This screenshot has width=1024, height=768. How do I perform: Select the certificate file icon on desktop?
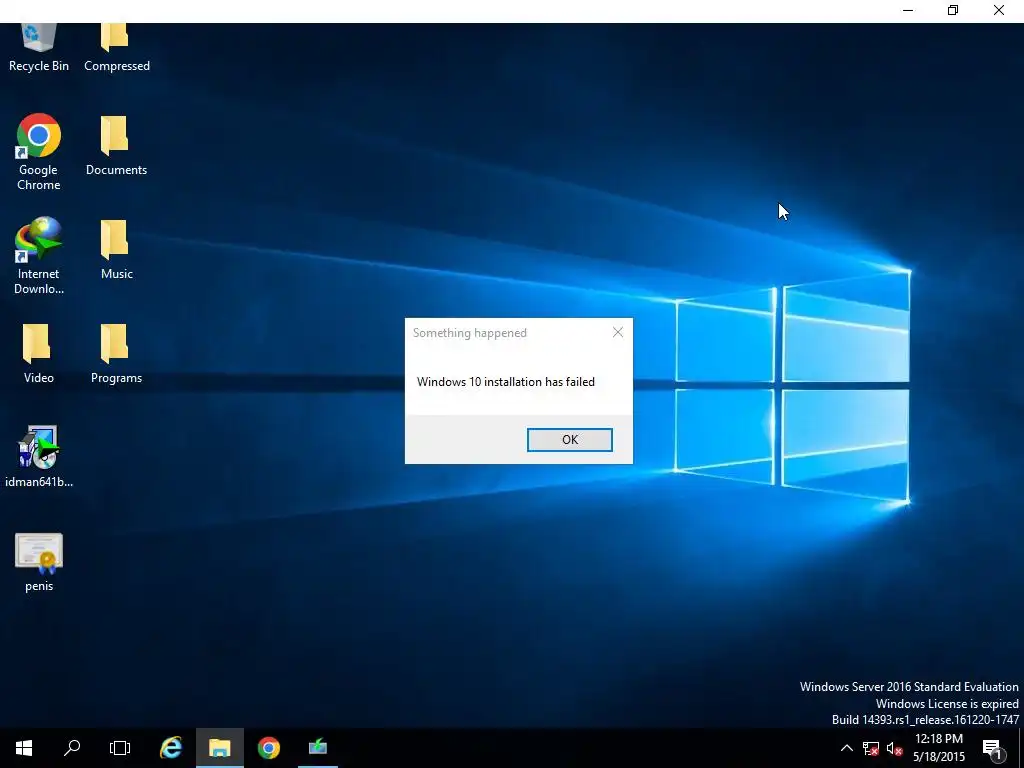point(39,562)
